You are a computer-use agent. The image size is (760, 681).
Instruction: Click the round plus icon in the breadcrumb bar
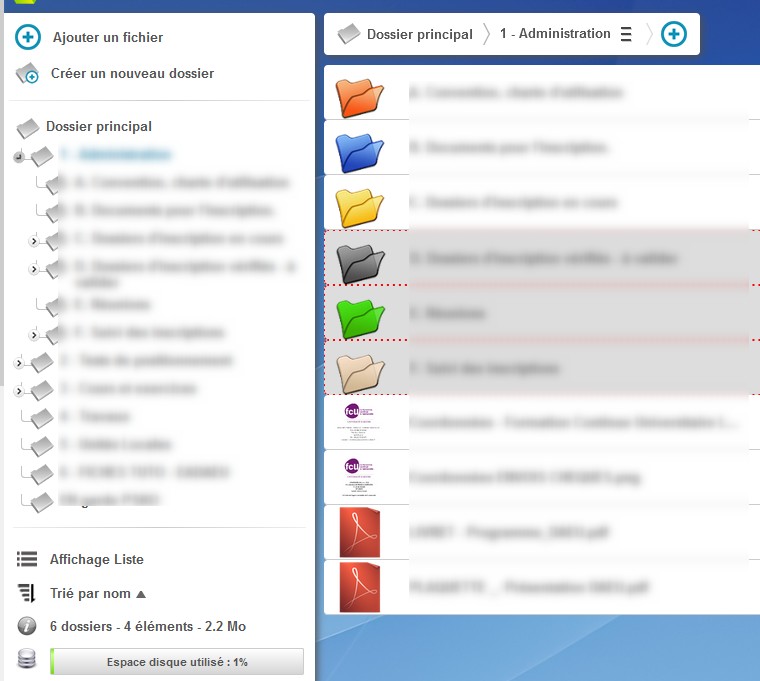[675, 34]
